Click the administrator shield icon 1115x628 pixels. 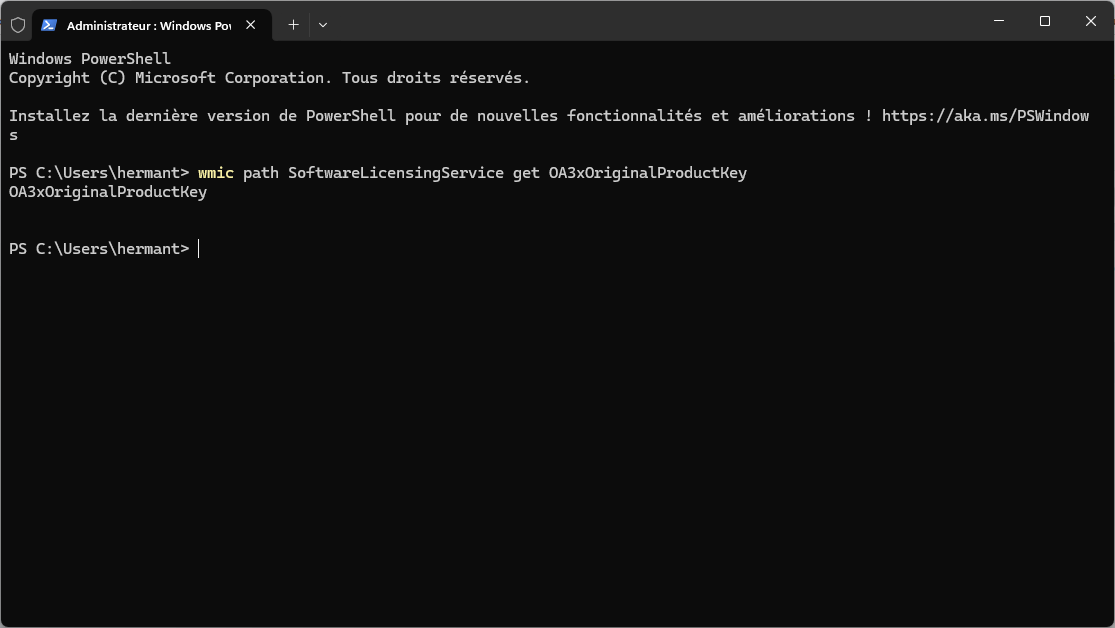click(18, 25)
